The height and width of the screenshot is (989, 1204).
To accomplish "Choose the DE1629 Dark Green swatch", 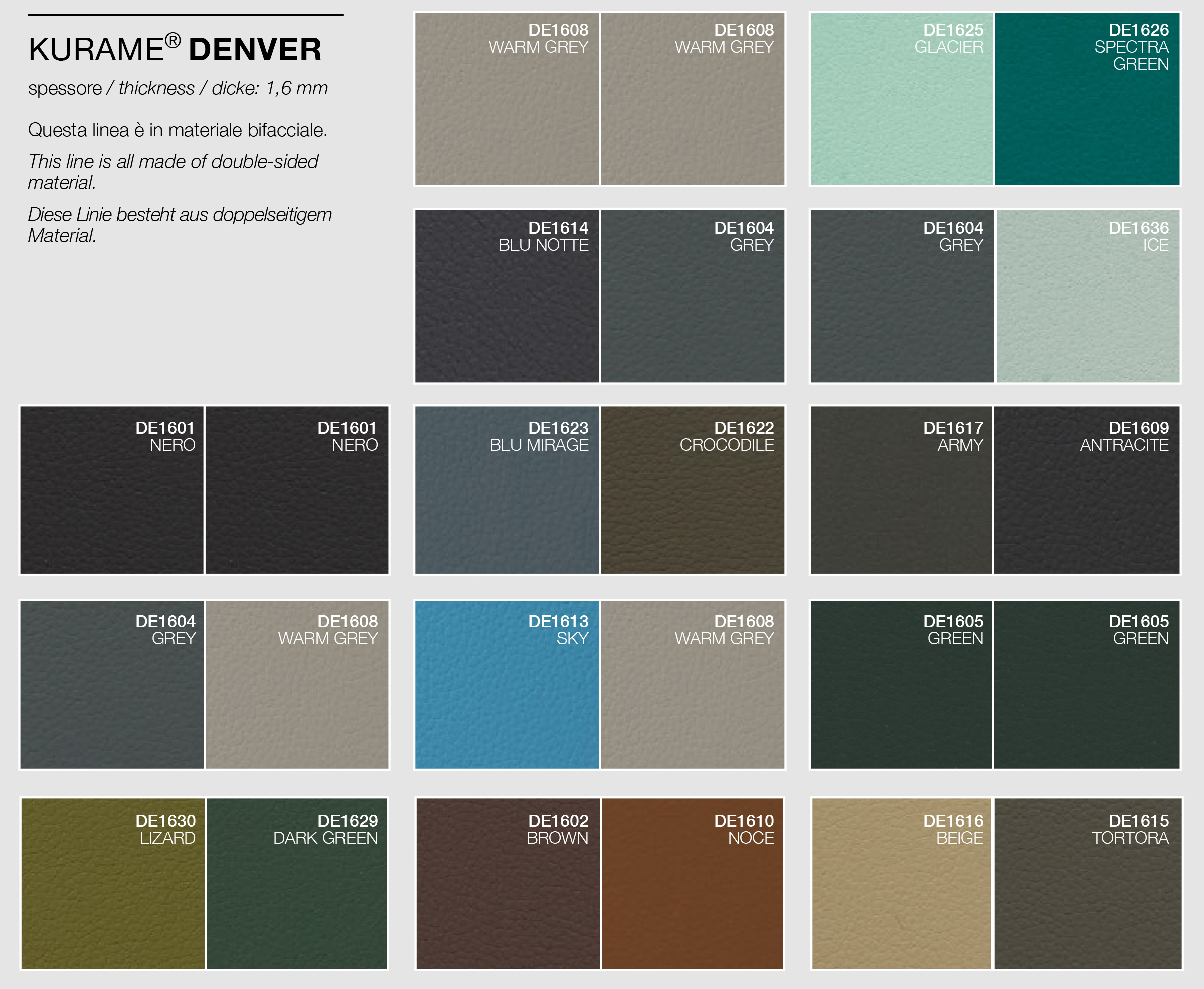I will pyautogui.click(x=297, y=883).
